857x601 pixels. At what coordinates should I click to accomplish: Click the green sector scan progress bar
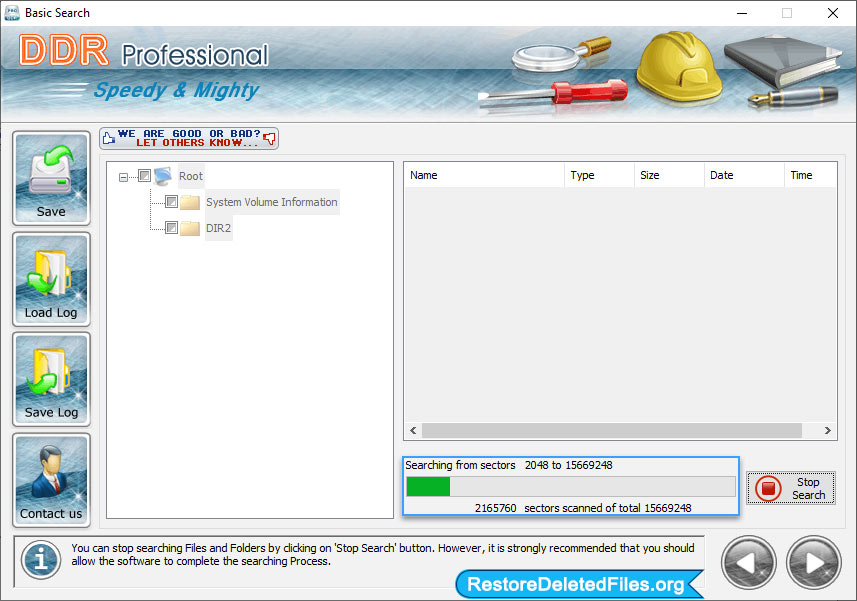[x=571, y=486]
